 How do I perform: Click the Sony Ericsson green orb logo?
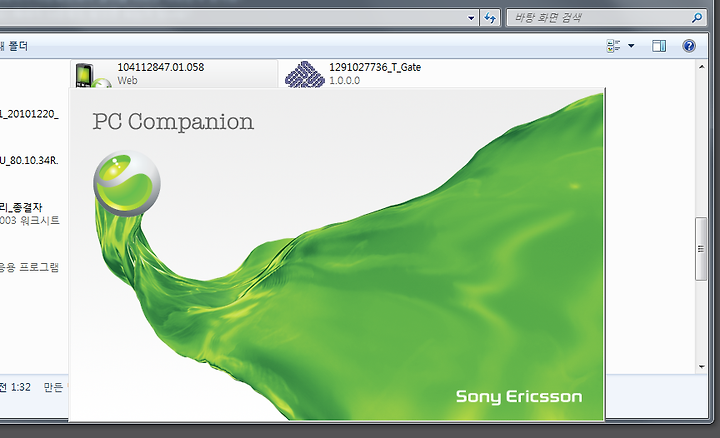[127, 183]
